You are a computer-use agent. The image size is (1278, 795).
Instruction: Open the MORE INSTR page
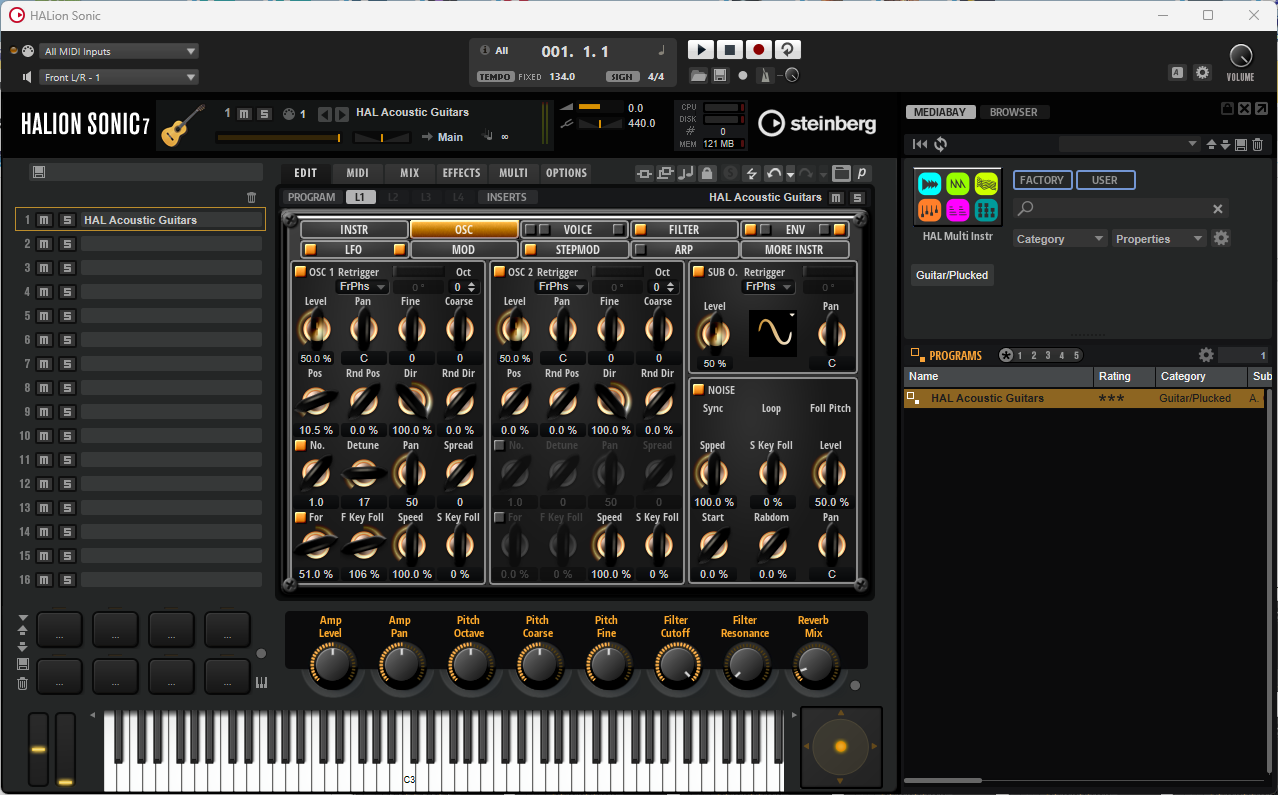(x=795, y=249)
